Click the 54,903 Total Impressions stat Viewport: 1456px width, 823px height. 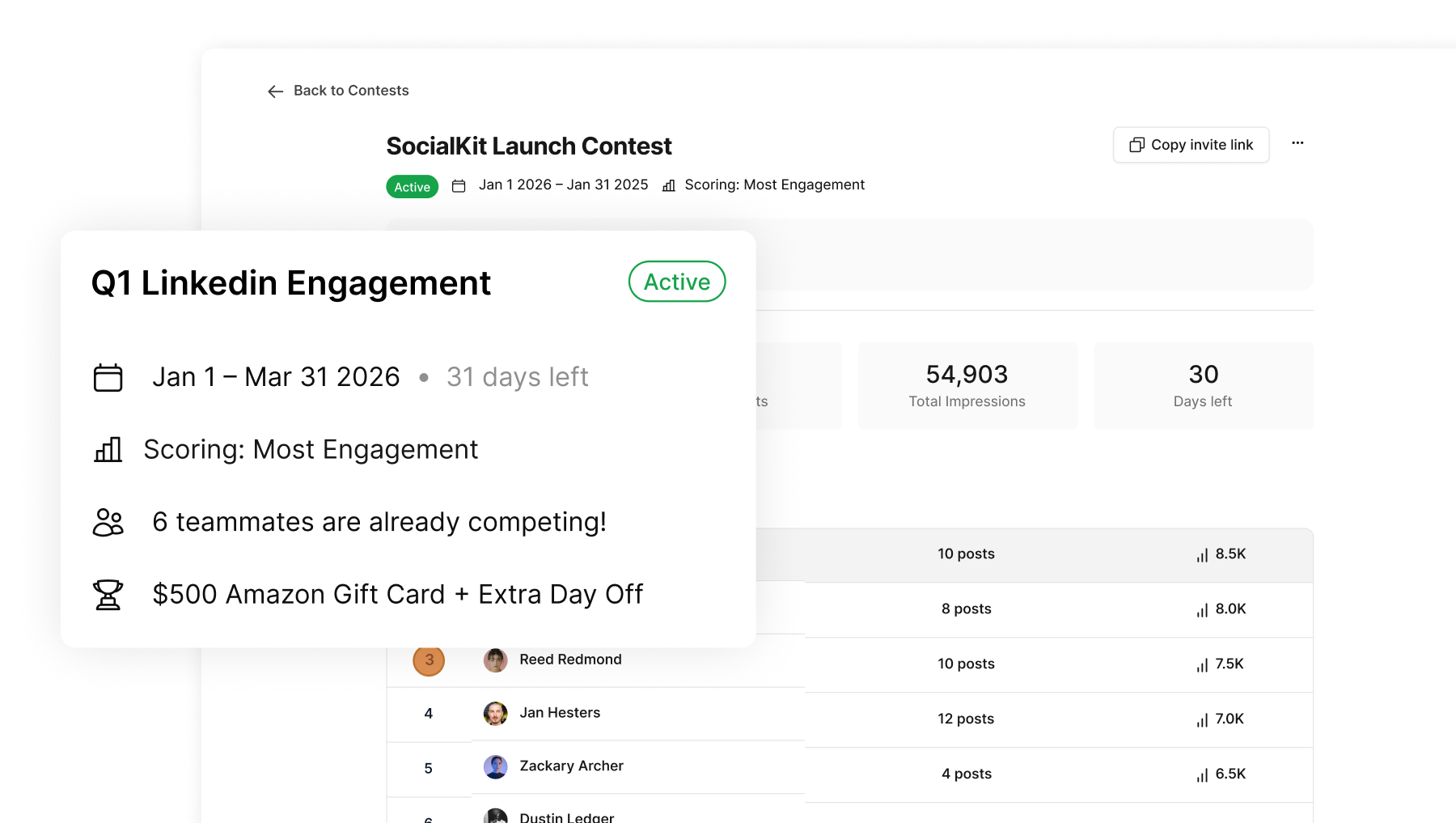click(967, 386)
